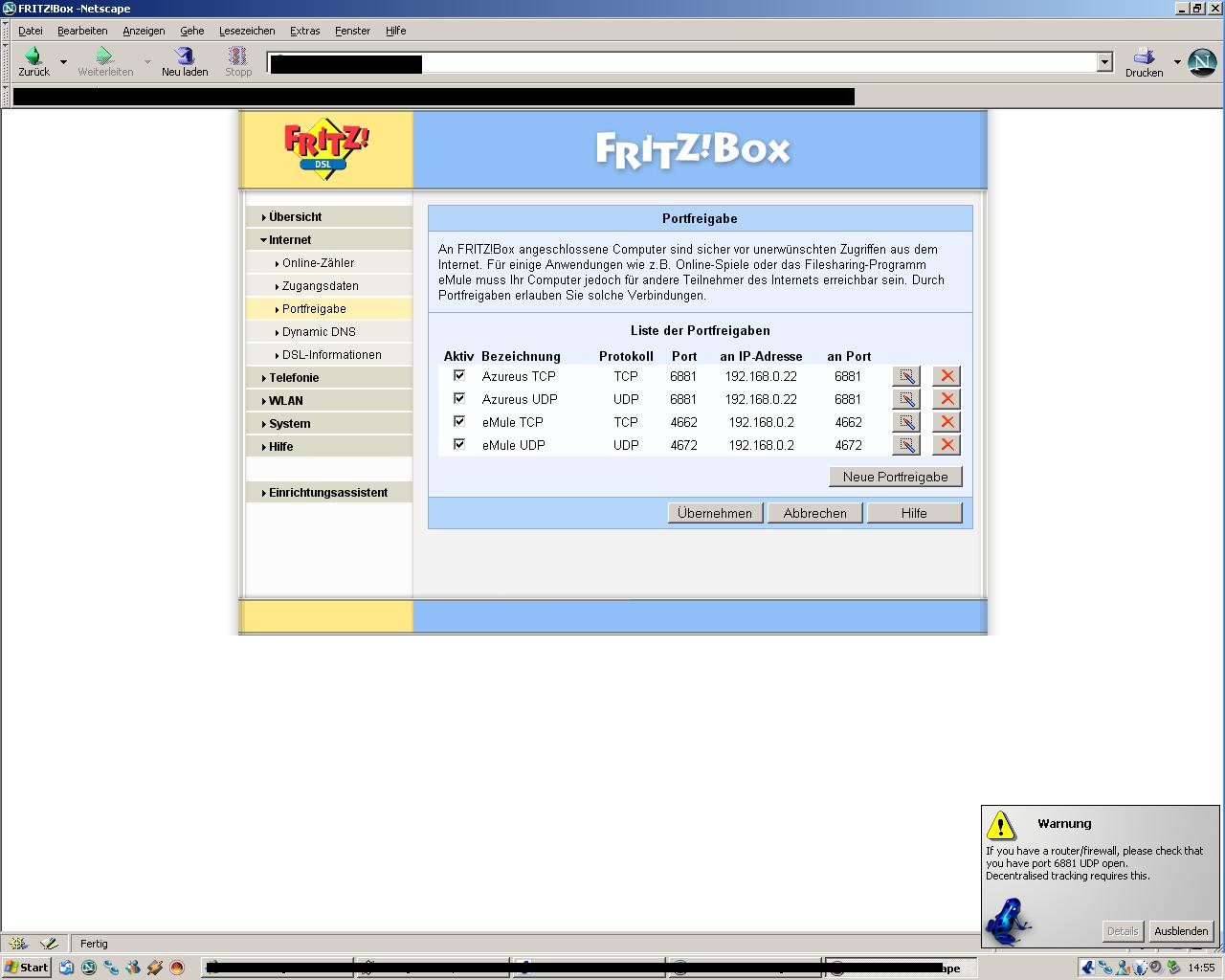This screenshot has height=980, width=1225.
Task: Click the MSN Messenger quick launch icon
Action: coord(133,968)
